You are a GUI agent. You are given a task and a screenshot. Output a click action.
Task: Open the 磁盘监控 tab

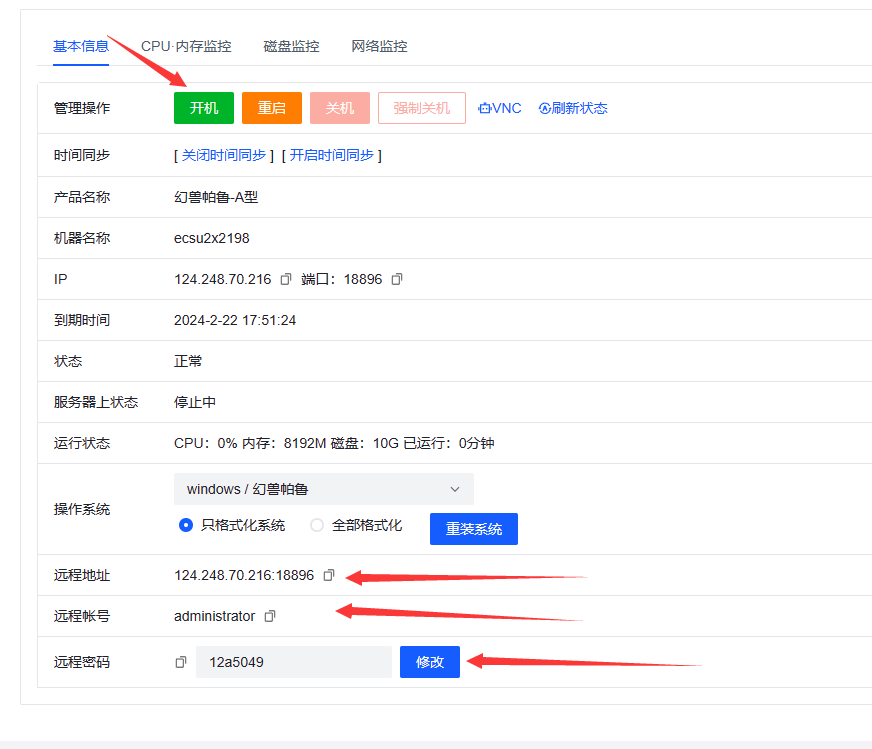(291, 46)
